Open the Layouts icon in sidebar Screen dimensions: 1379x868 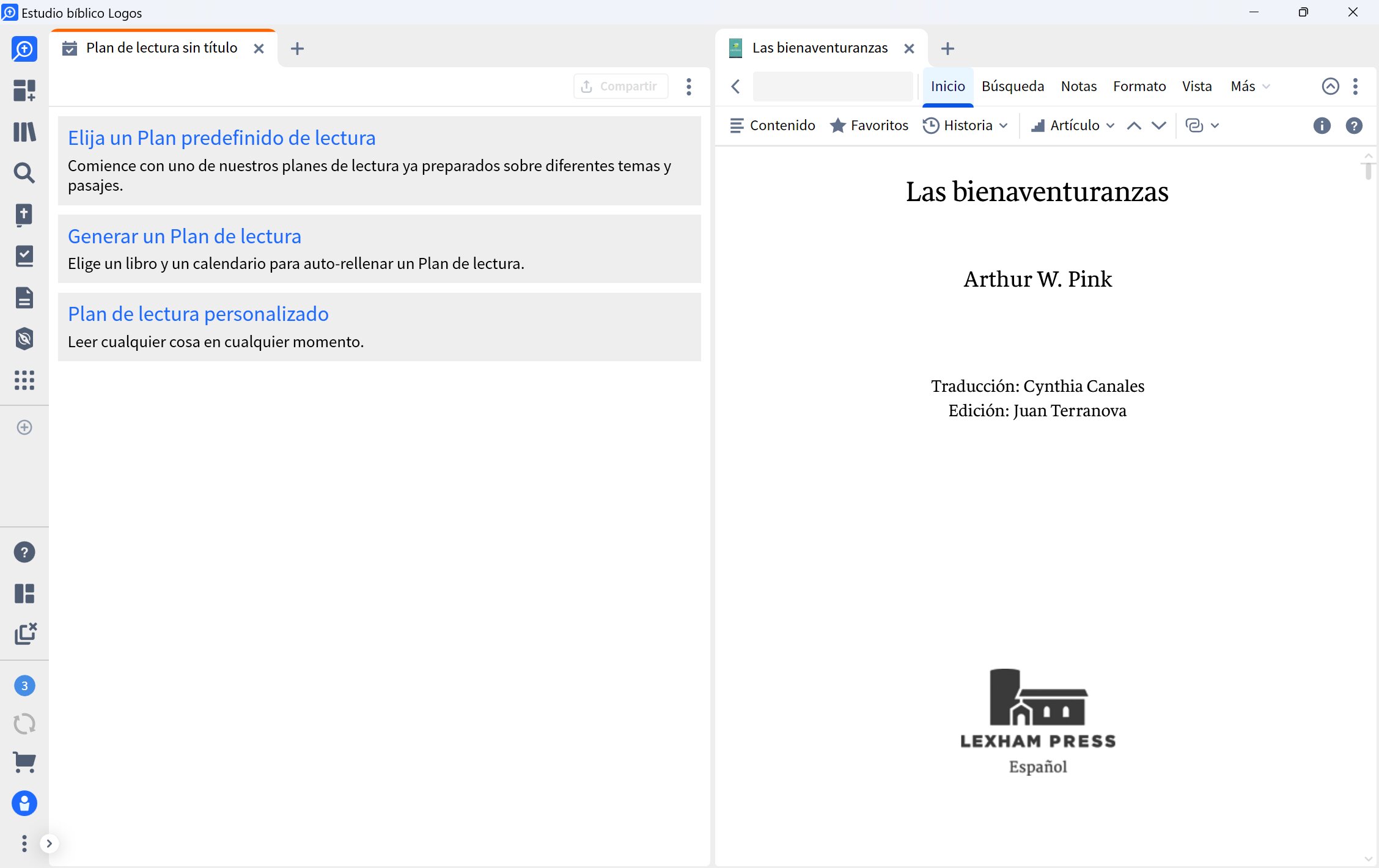click(24, 593)
